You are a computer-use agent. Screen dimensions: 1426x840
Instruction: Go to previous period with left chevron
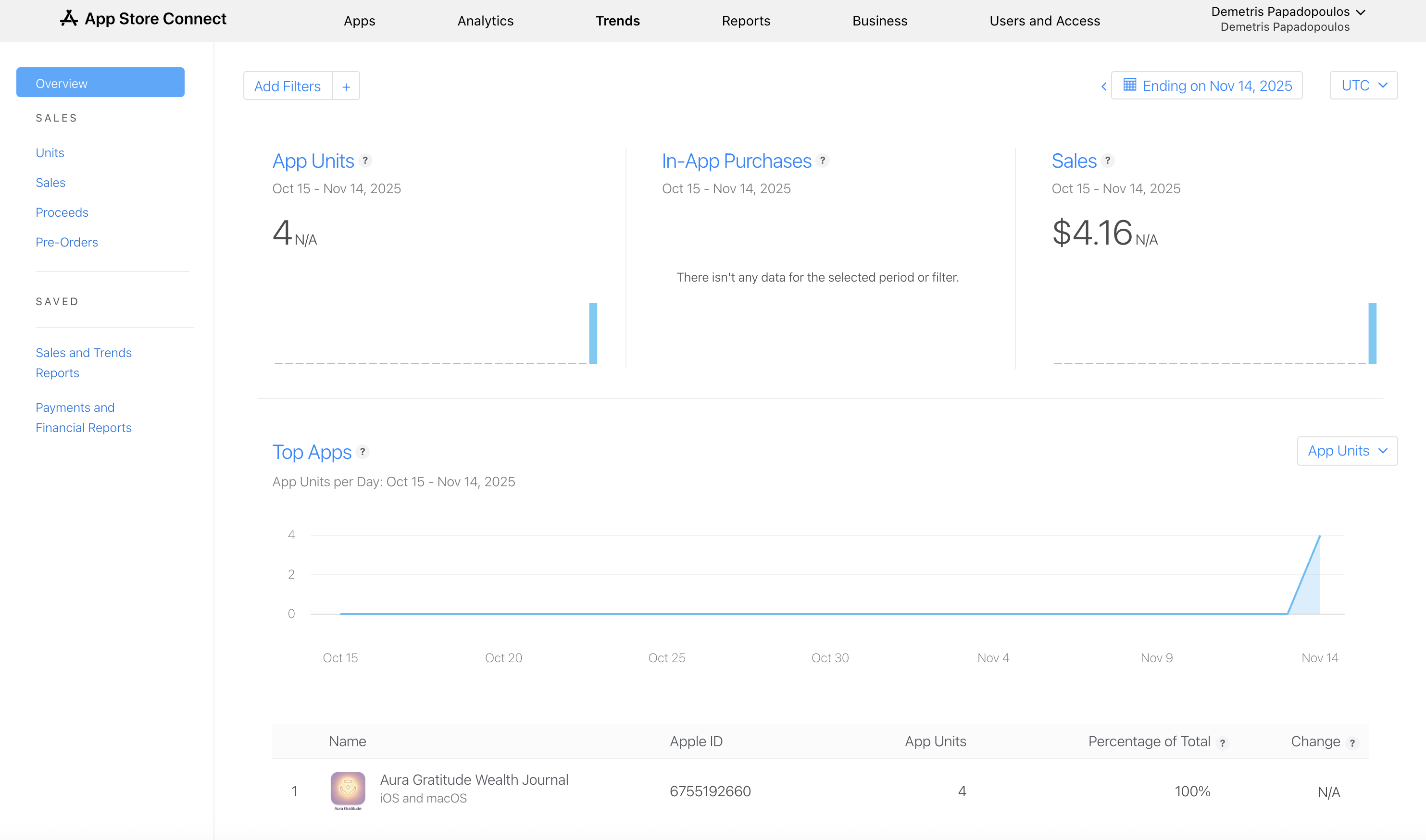[1104, 86]
